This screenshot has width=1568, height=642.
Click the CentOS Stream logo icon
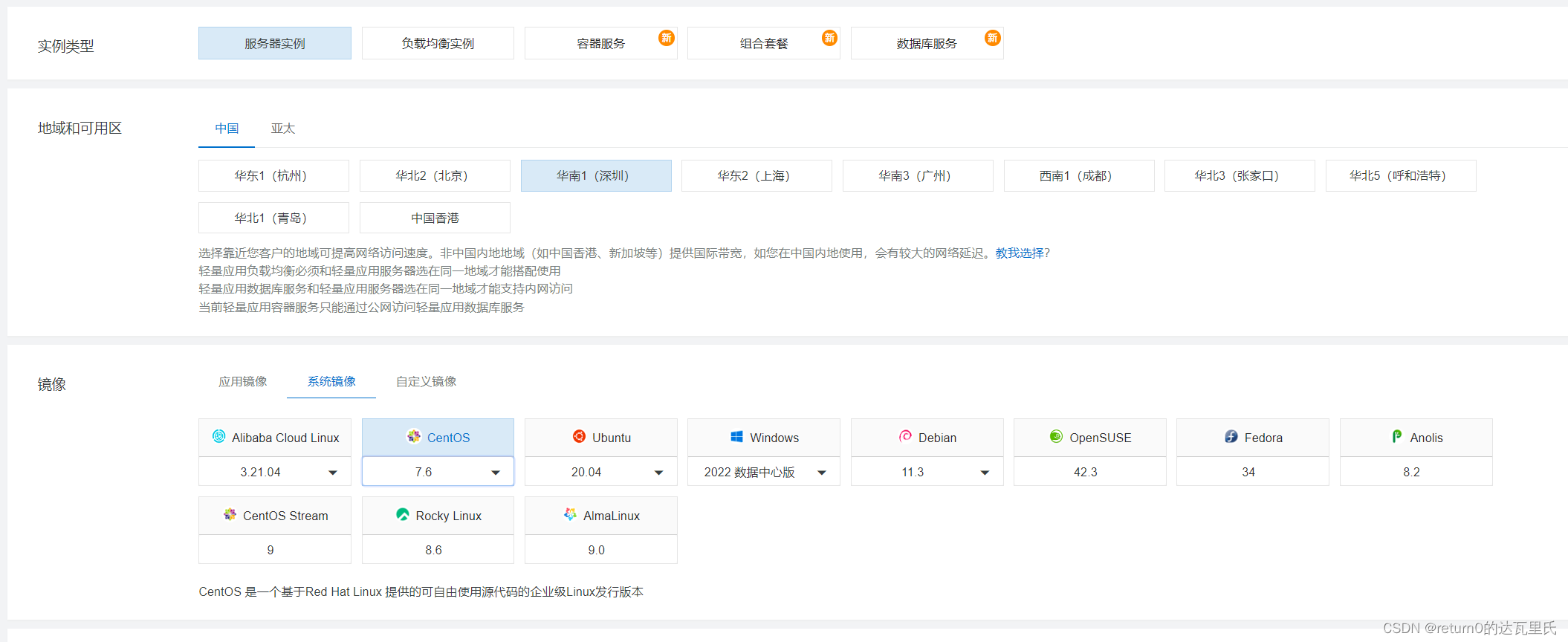point(230,515)
